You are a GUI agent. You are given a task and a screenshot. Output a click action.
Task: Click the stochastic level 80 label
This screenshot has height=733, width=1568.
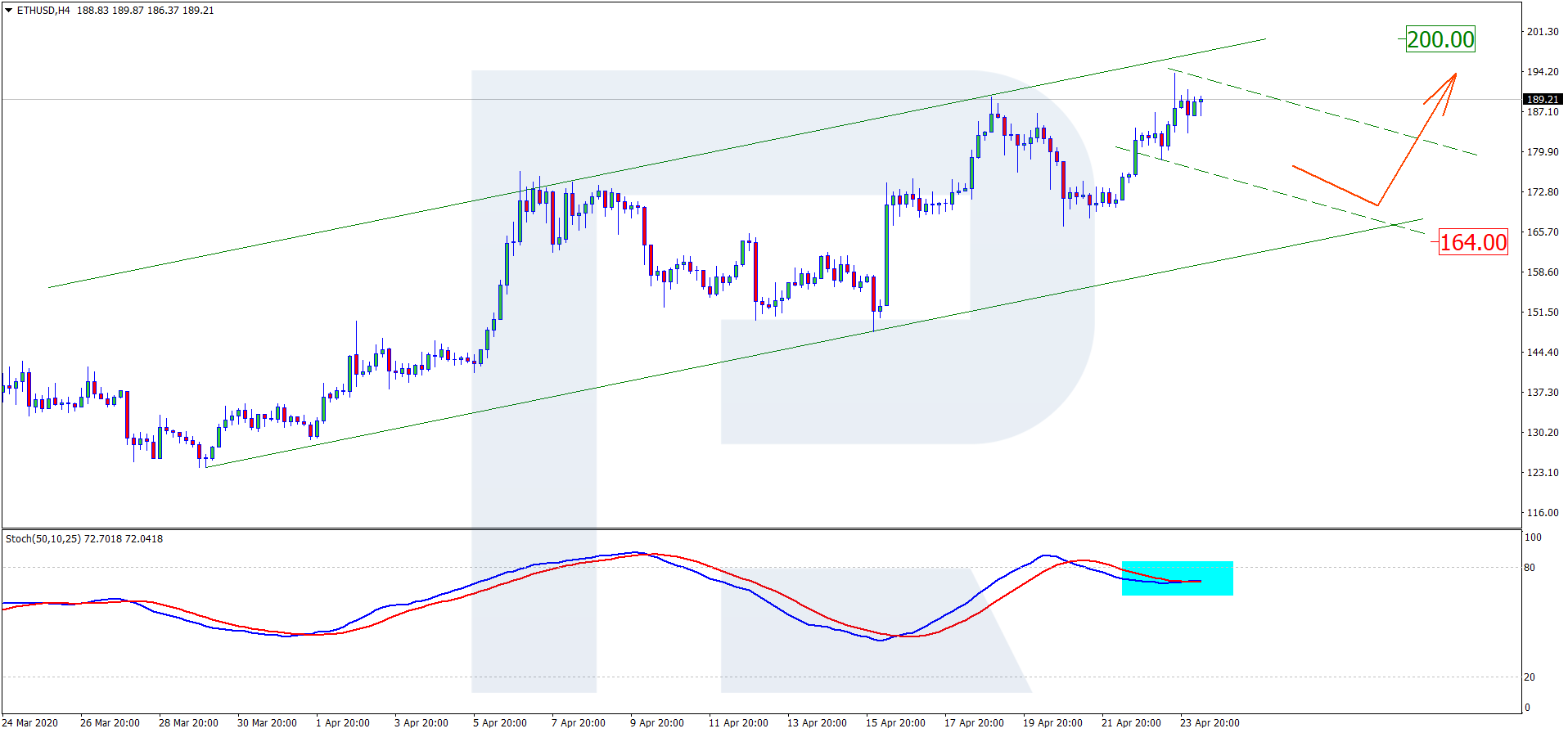point(1530,568)
